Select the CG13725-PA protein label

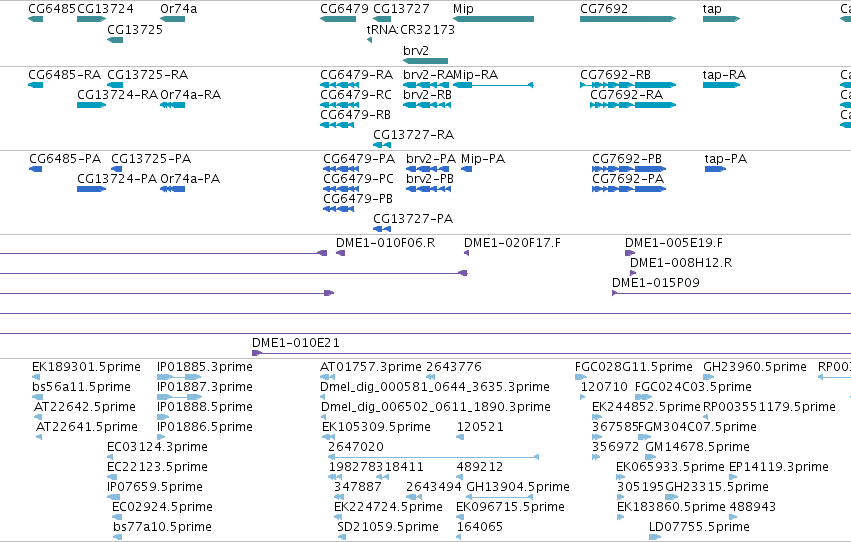151,159
